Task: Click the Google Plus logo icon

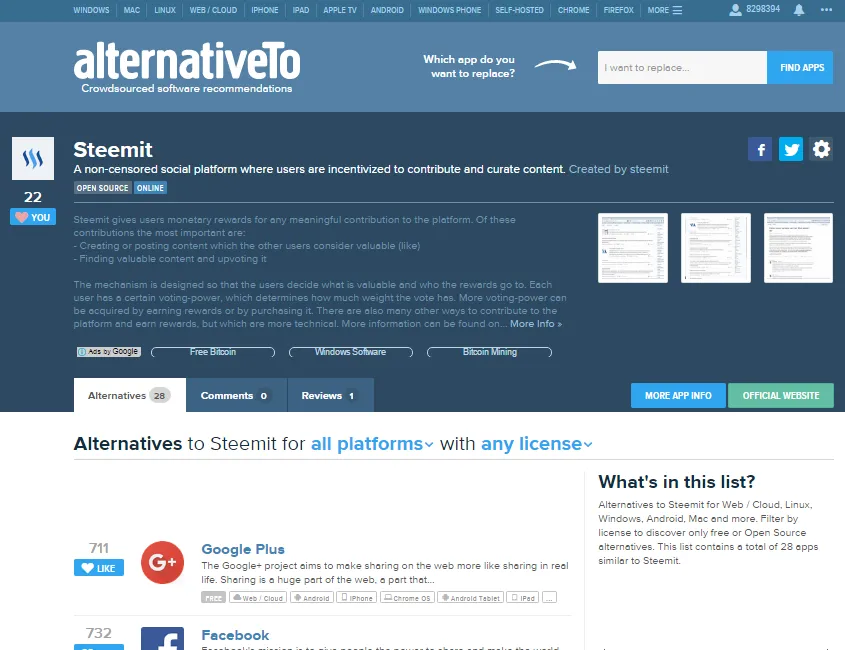Action: (x=162, y=562)
